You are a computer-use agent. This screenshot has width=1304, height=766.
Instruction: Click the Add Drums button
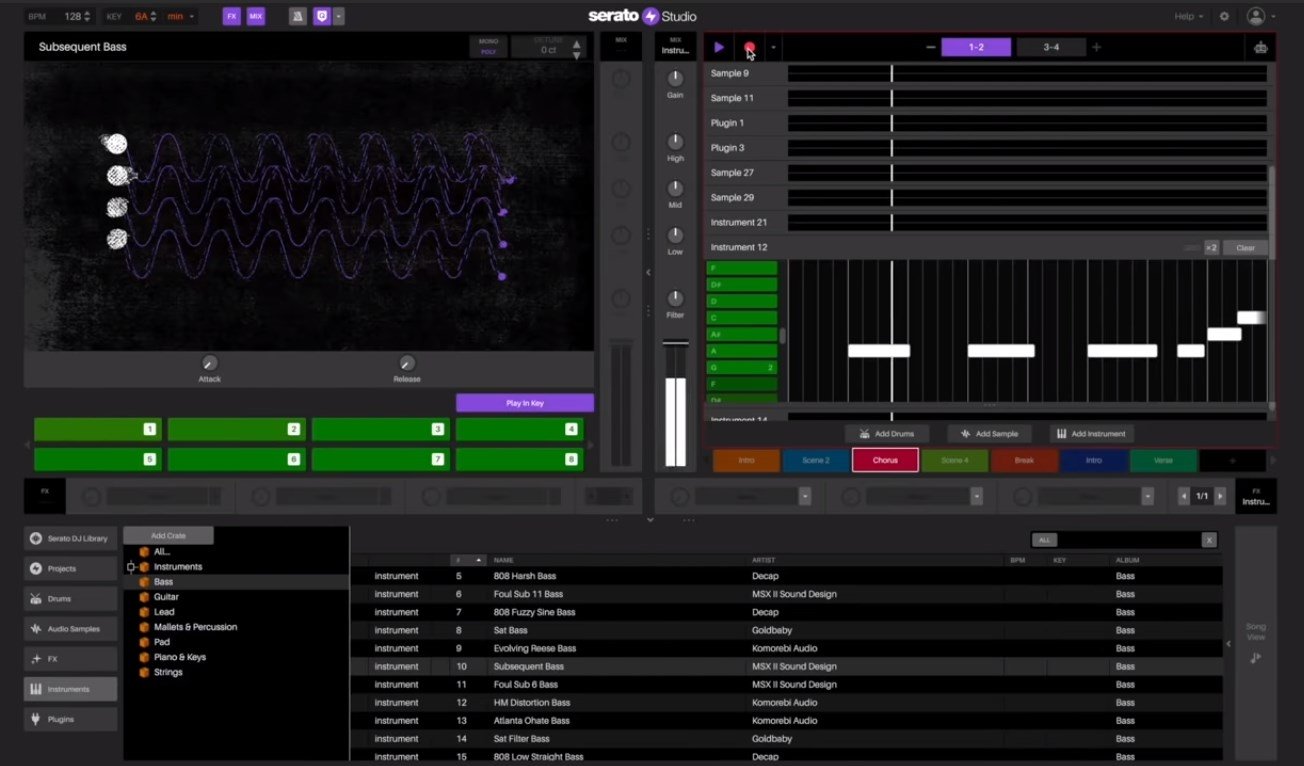(x=887, y=434)
